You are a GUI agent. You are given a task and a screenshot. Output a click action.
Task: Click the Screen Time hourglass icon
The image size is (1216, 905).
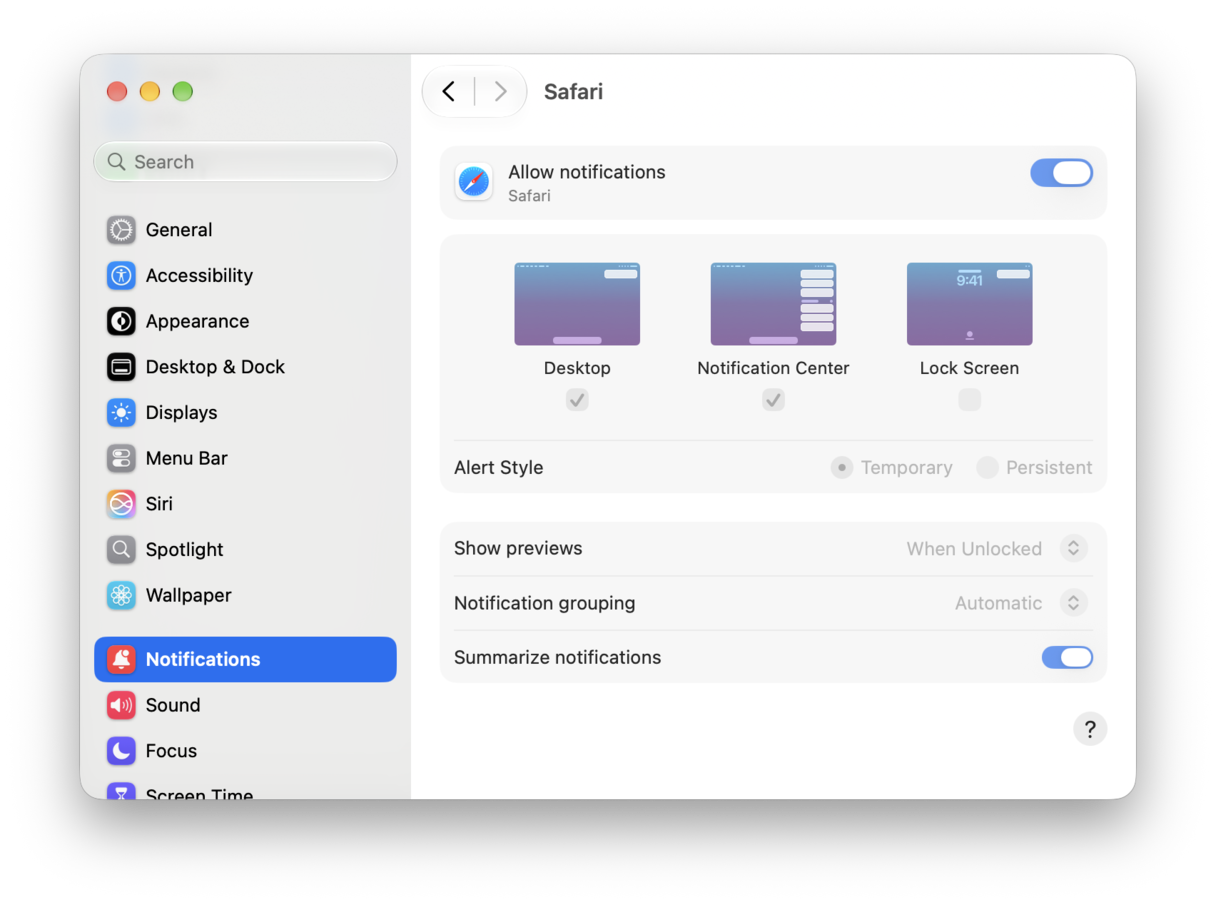click(121, 791)
